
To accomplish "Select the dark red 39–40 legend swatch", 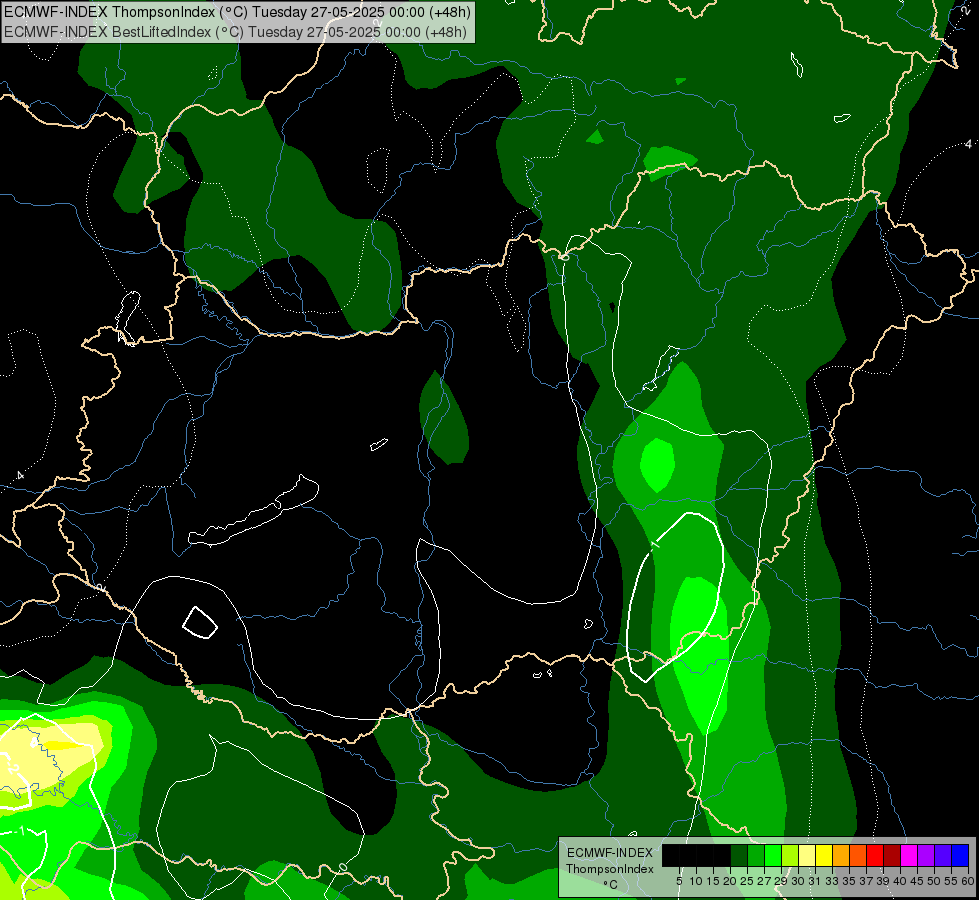I will point(892,855).
